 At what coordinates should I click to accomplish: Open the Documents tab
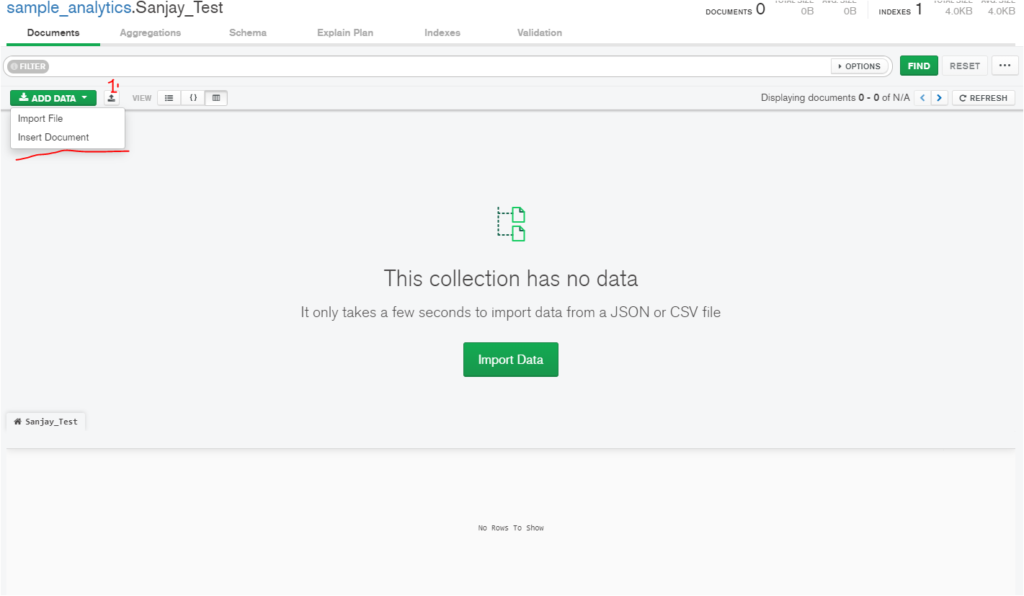[53, 33]
